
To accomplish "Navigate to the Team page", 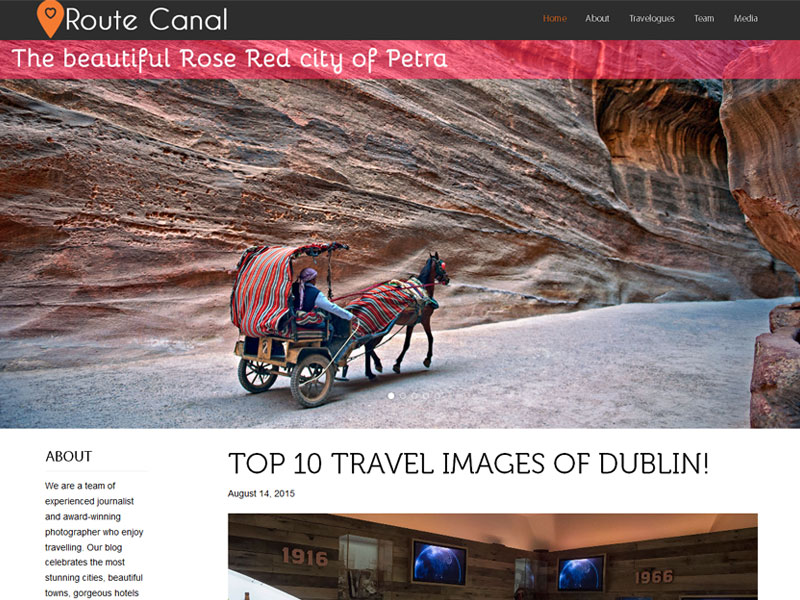I will [x=704, y=18].
